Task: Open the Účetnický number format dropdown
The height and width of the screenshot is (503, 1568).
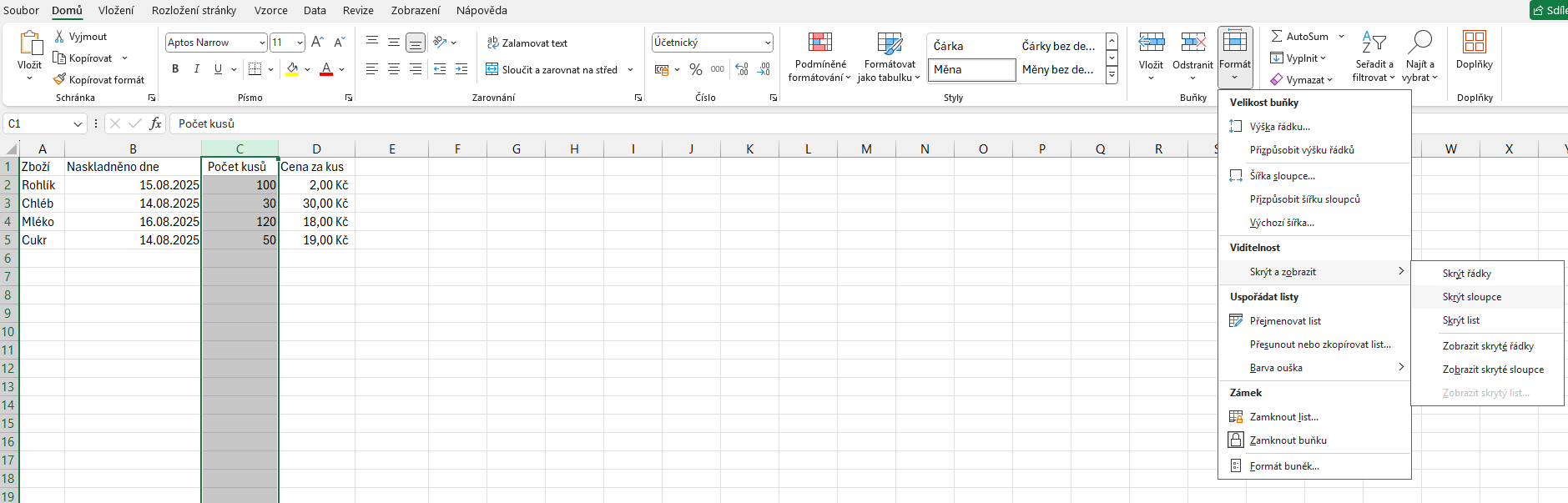Action: point(768,43)
